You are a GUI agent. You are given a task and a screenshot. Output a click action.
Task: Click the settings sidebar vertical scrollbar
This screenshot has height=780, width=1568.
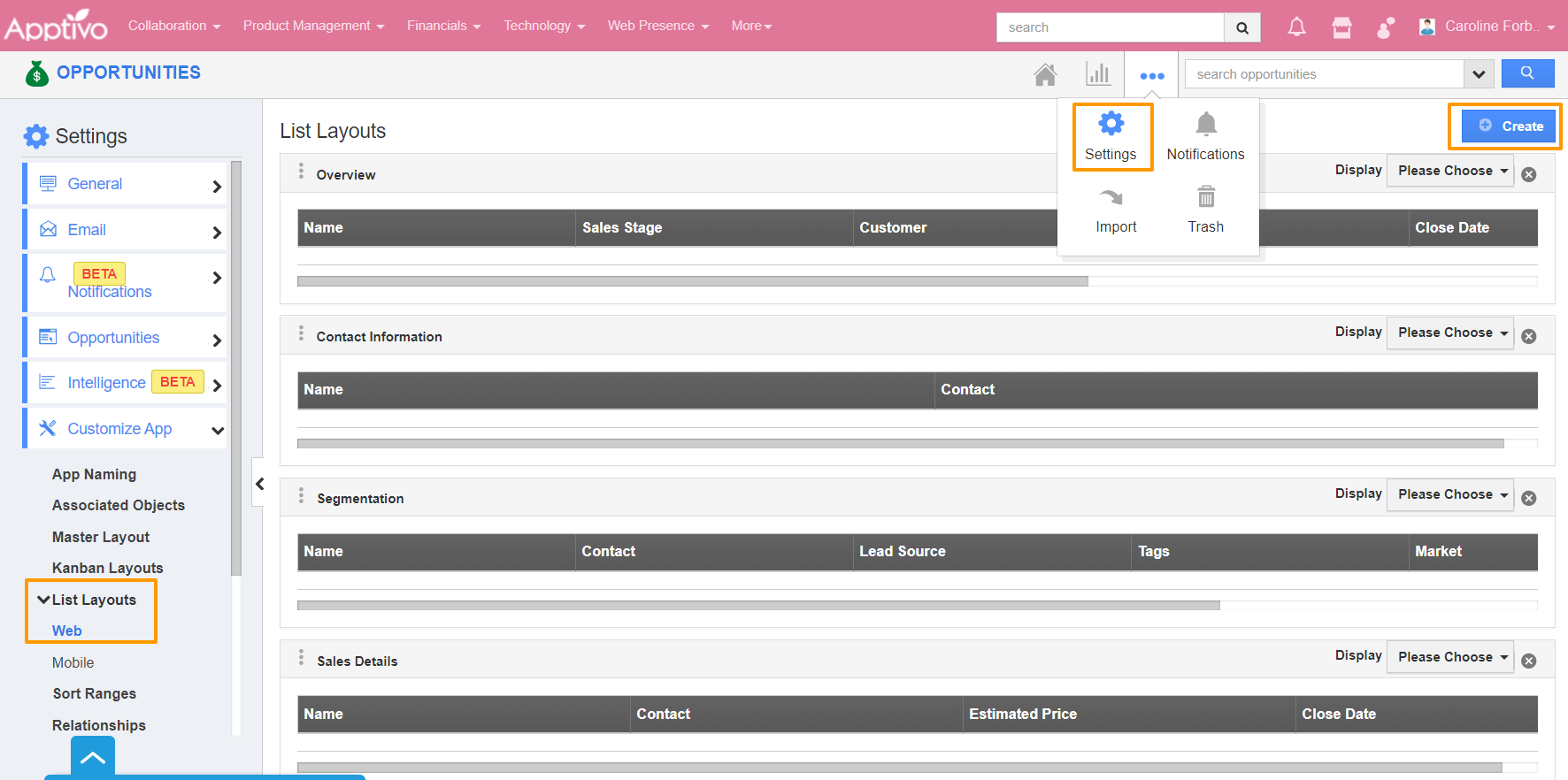tap(236, 368)
